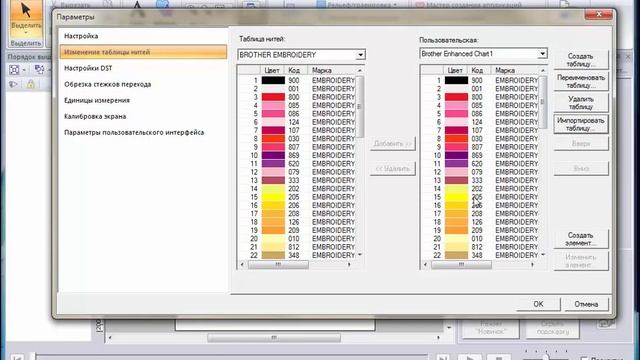Select row 11 code 620 in left table
Viewport: 640px width, 360px height.
(x=297, y=164)
